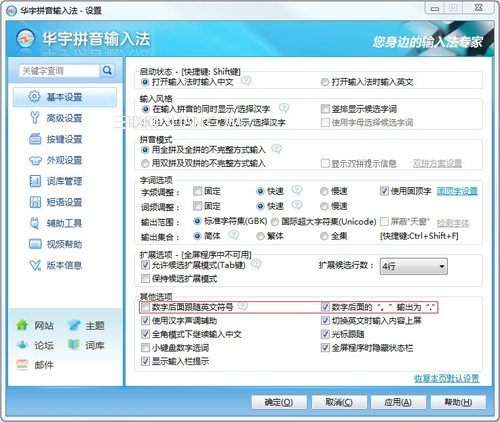Click the search magnifier icon
Image resolution: width=500 pixels, height=422 pixels.
pyautogui.click(x=107, y=70)
